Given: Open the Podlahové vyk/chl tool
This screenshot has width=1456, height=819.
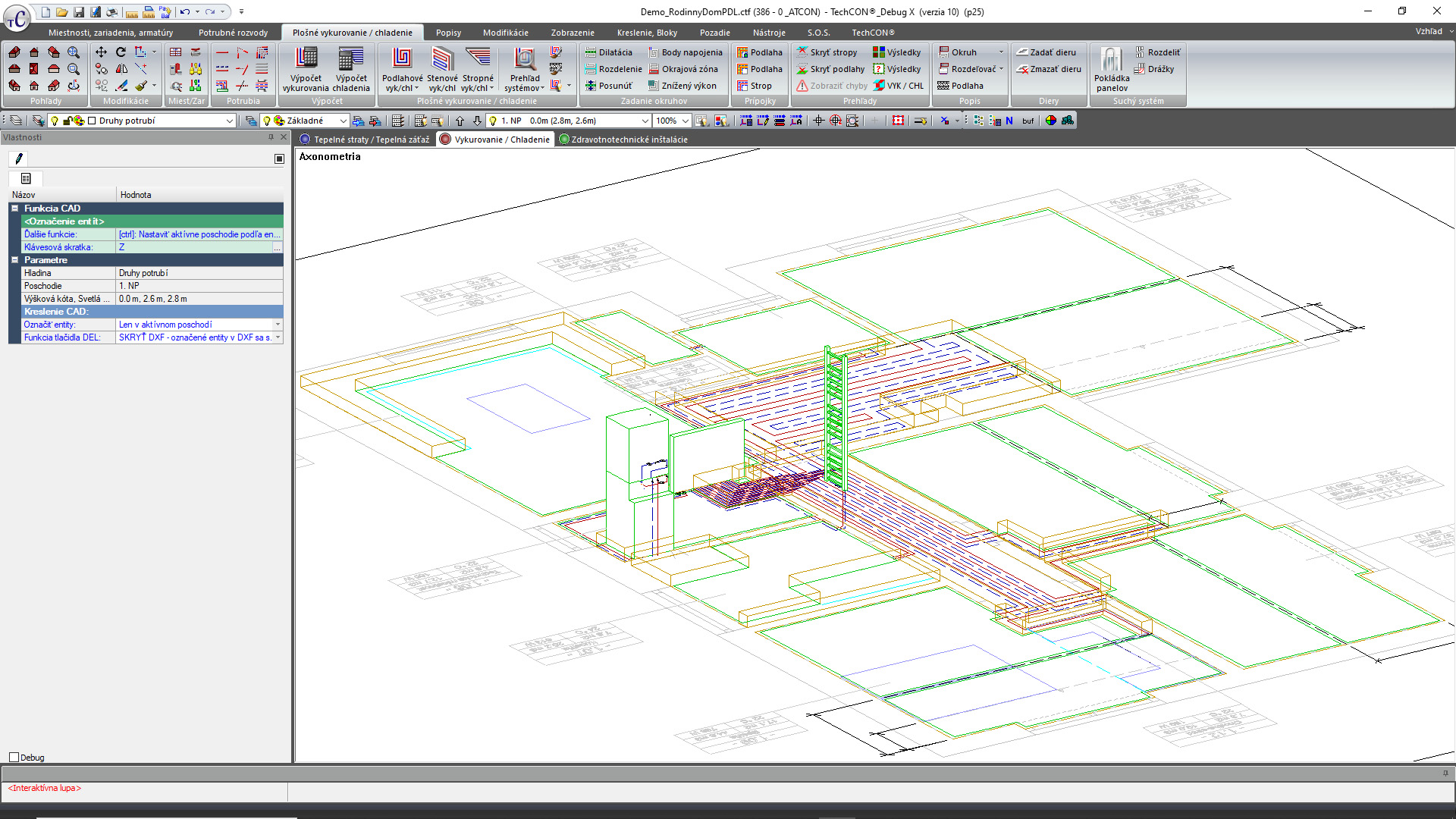Looking at the screenshot, I should (x=400, y=68).
